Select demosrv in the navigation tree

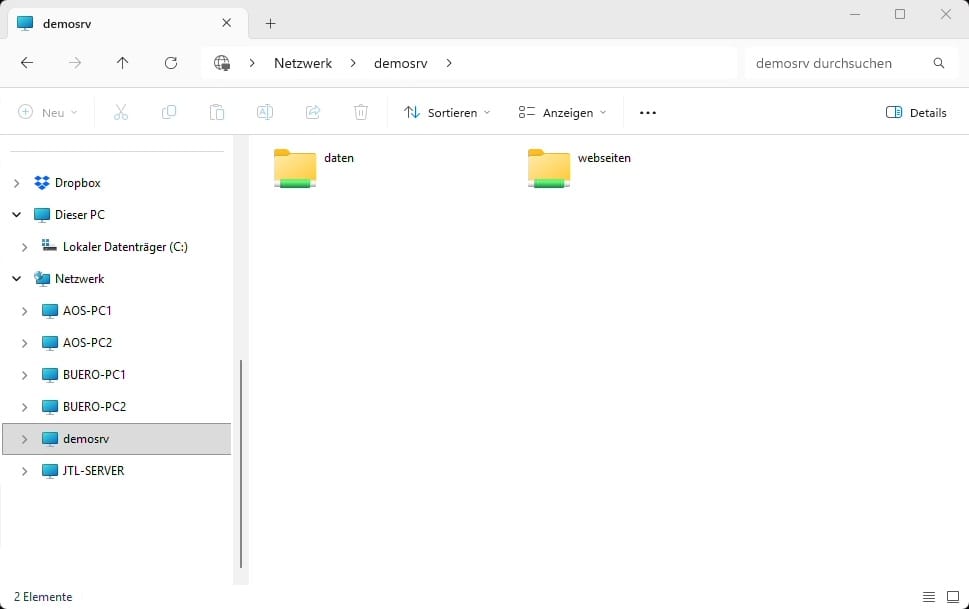pyautogui.click(x=117, y=439)
